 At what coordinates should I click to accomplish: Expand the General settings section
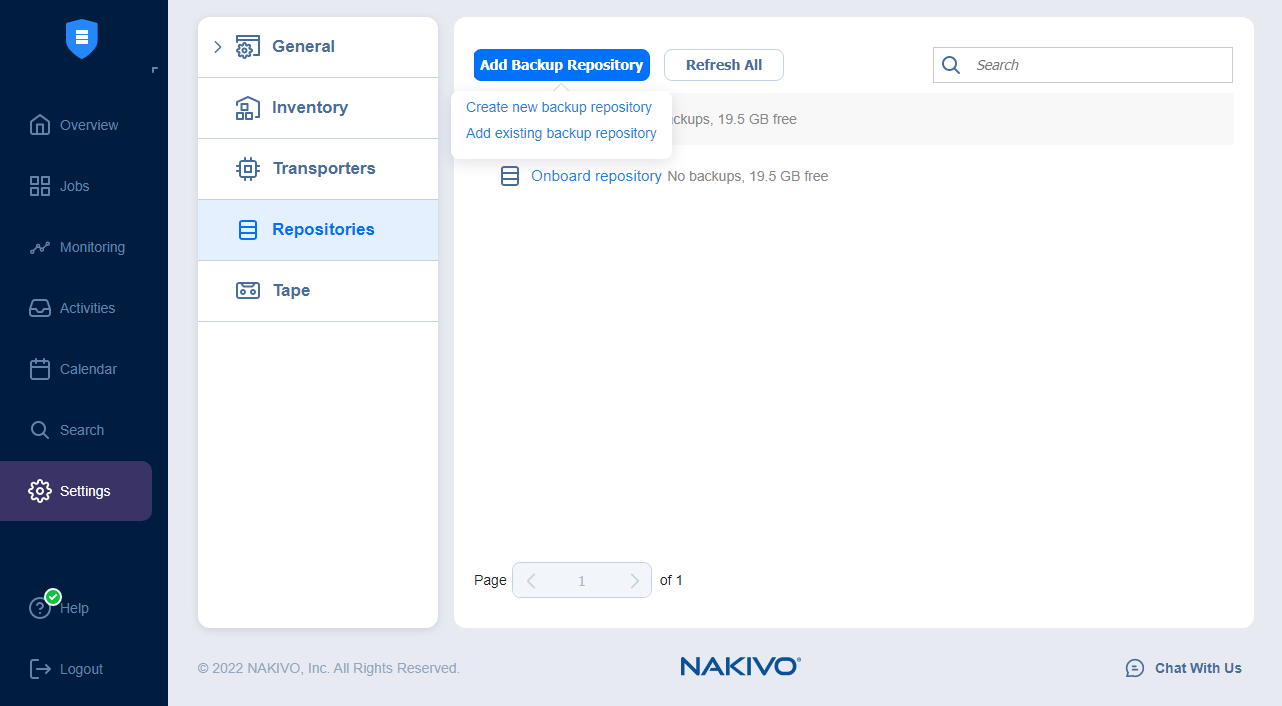[x=218, y=46]
